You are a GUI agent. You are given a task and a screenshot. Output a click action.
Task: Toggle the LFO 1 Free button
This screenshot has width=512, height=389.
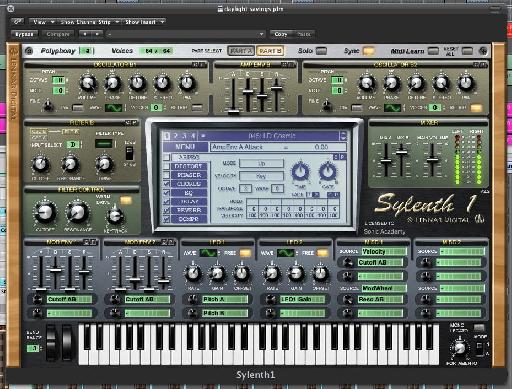[246, 253]
